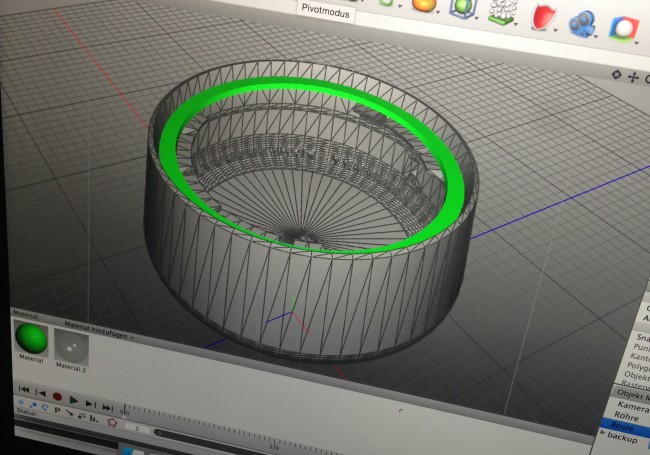Image resolution: width=650 pixels, height=455 pixels.
Task: Expand the arrow beside the orange object icon
Action: (438, 12)
